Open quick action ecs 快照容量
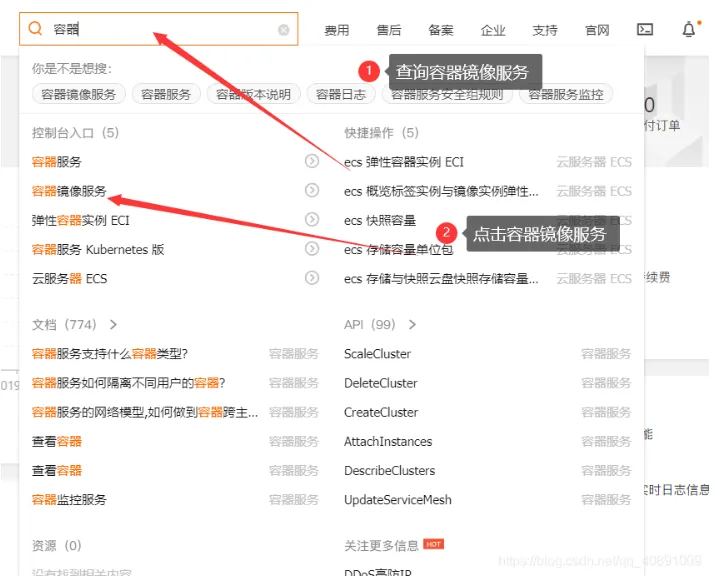Viewport: 723px width, 581px height. coord(380,220)
